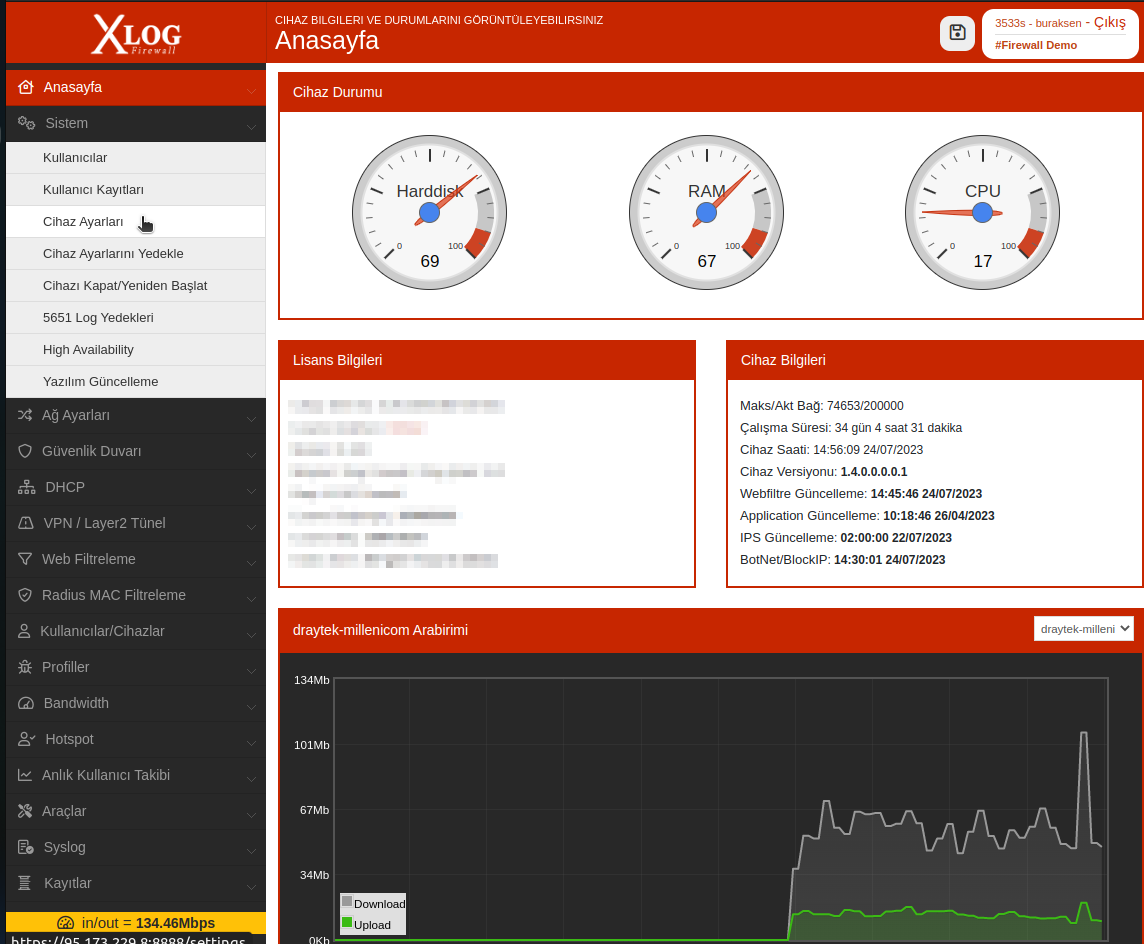
Task: Click the Application Güncelleme timestamp line
Action: 867,516
